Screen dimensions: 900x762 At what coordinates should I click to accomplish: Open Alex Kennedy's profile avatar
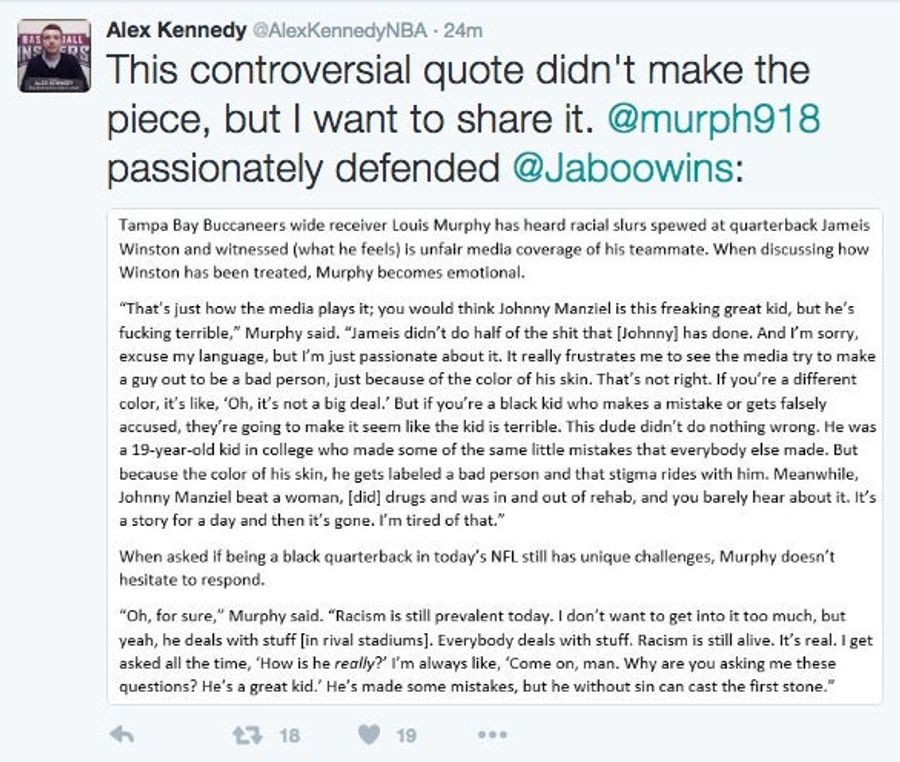(x=54, y=56)
